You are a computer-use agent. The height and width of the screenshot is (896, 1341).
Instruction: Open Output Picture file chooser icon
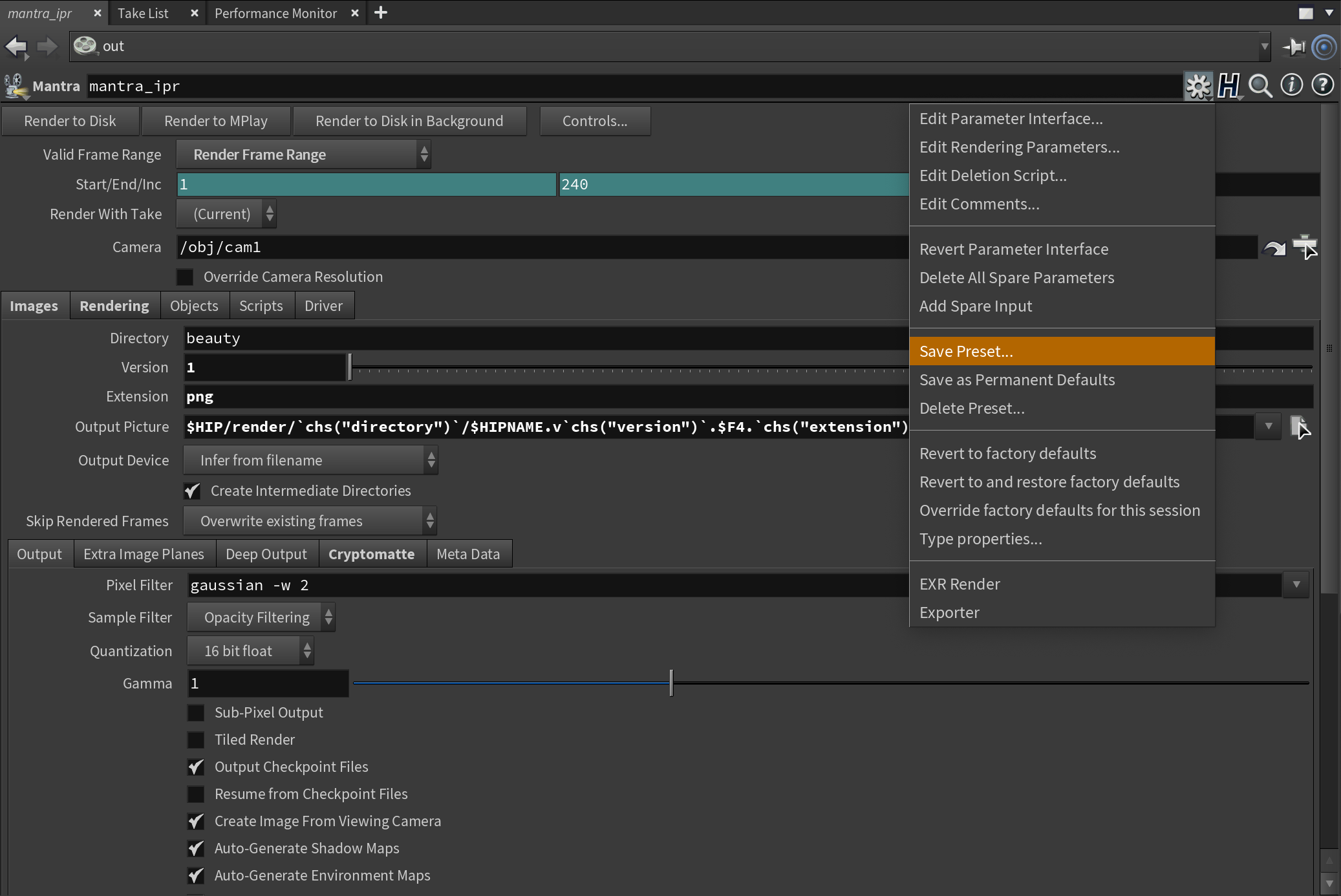1300,427
